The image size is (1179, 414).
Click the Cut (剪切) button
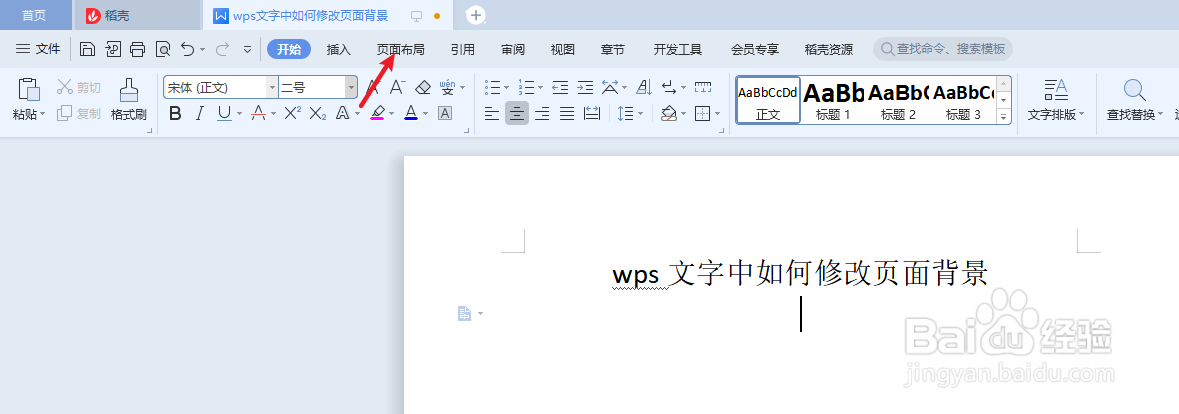pyautogui.click(x=78, y=88)
